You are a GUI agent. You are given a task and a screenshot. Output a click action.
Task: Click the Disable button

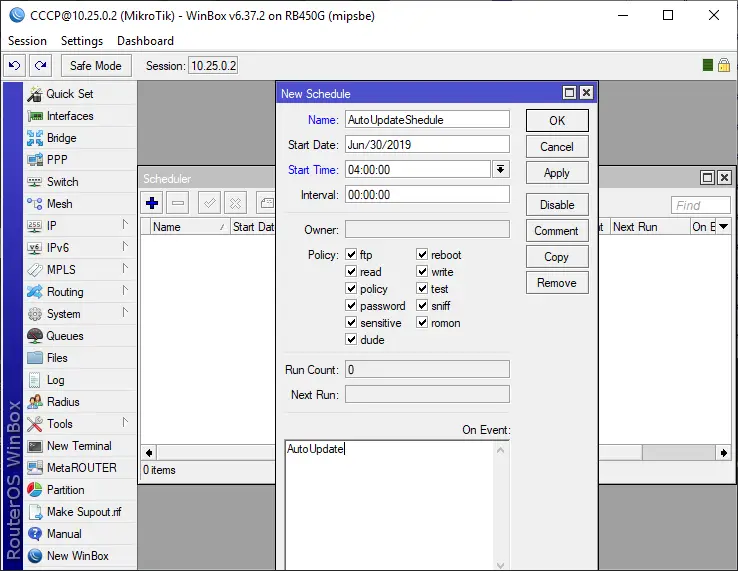(x=557, y=205)
